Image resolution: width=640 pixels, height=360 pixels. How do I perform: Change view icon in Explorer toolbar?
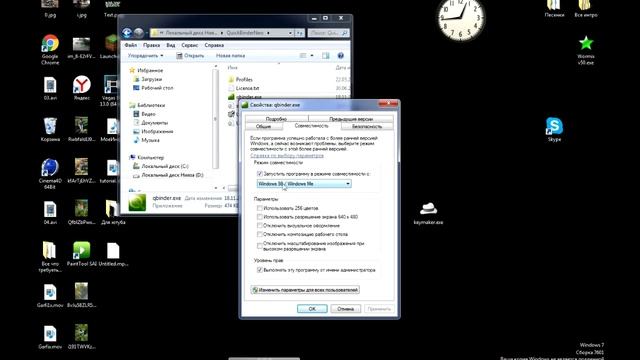coord(303,56)
